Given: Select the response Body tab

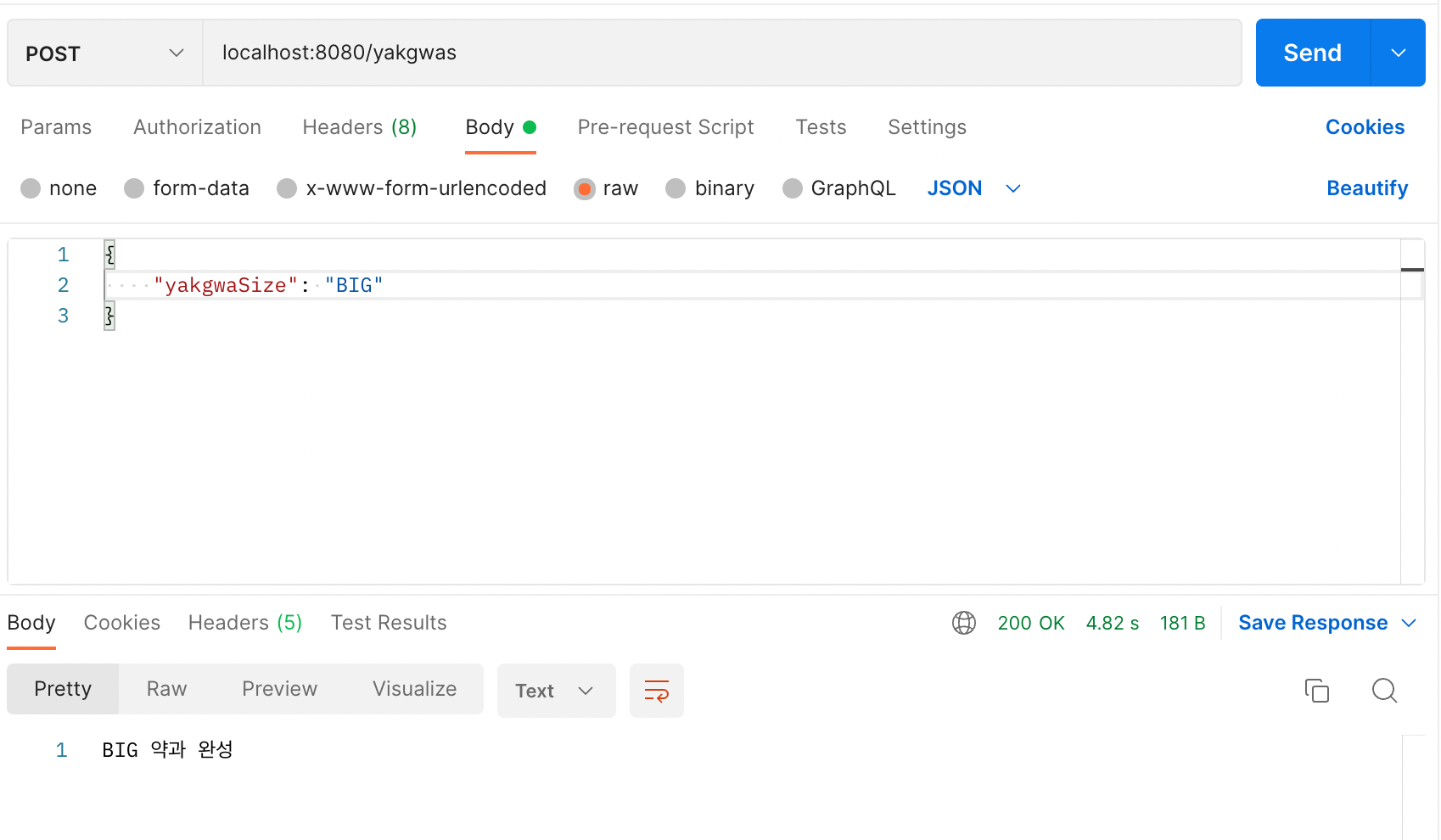Looking at the screenshot, I should (31, 623).
